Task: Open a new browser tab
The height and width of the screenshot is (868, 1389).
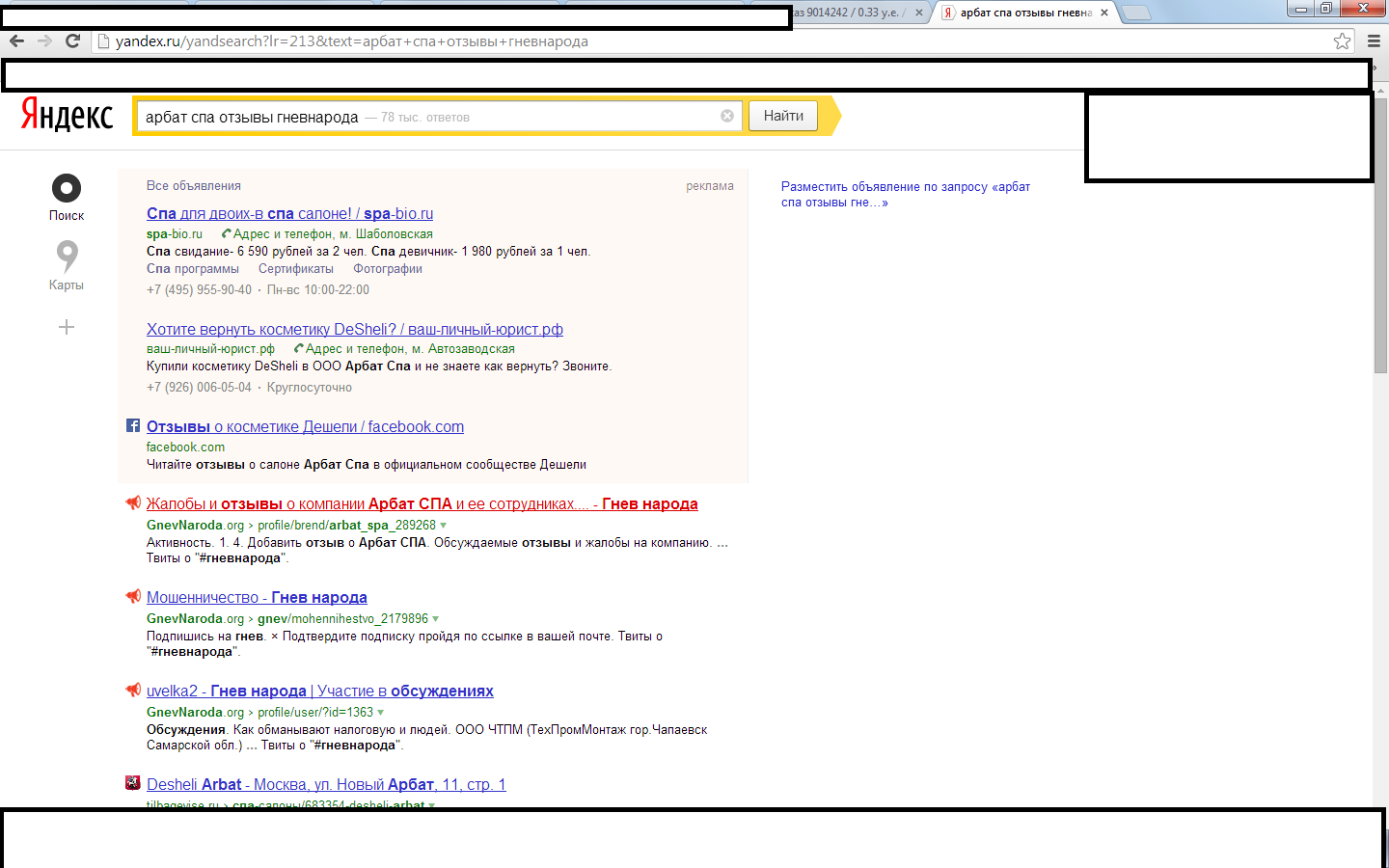Action: click(1136, 13)
